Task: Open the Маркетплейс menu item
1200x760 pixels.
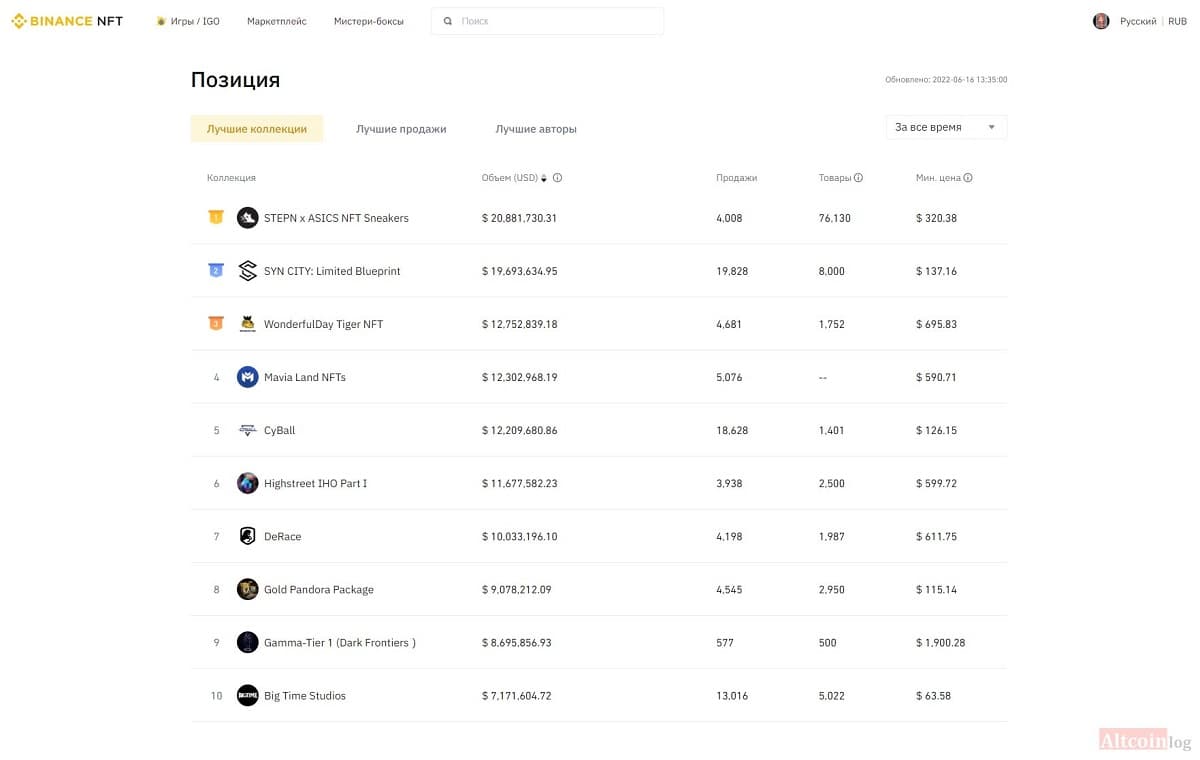Action: [277, 21]
